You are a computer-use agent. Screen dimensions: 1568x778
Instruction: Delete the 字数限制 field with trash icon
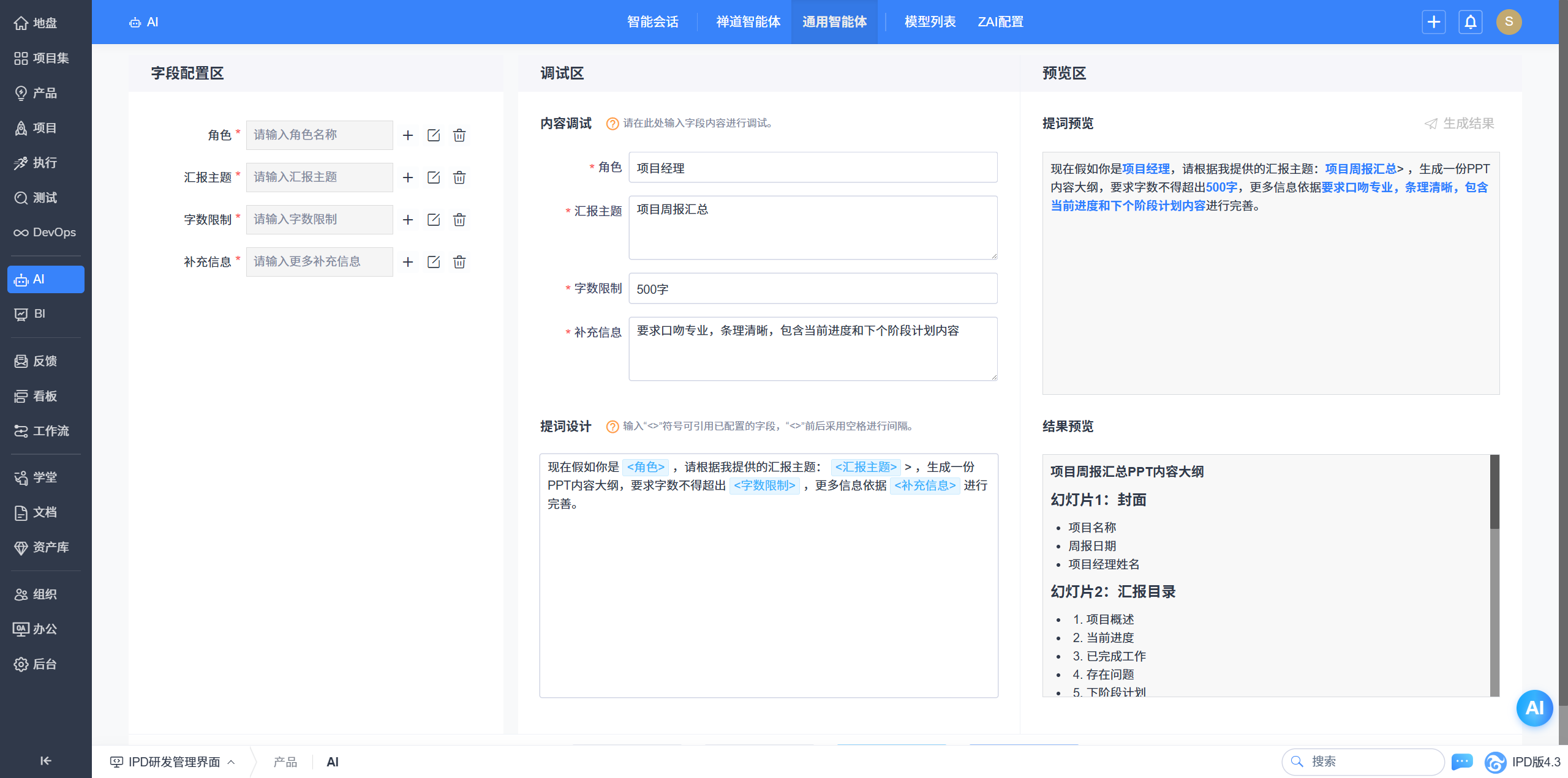pyautogui.click(x=459, y=220)
